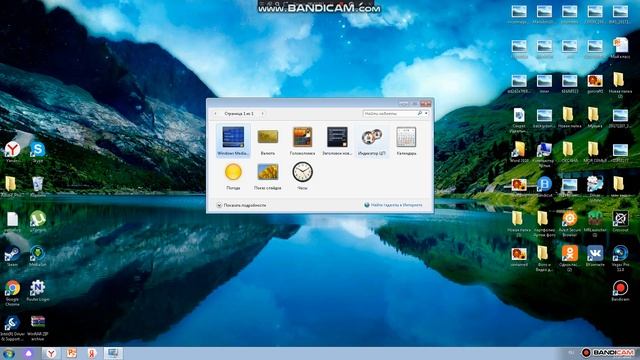This screenshot has height=360, width=640.
Task: Select the Часы clock gadget
Action: pos(302,176)
